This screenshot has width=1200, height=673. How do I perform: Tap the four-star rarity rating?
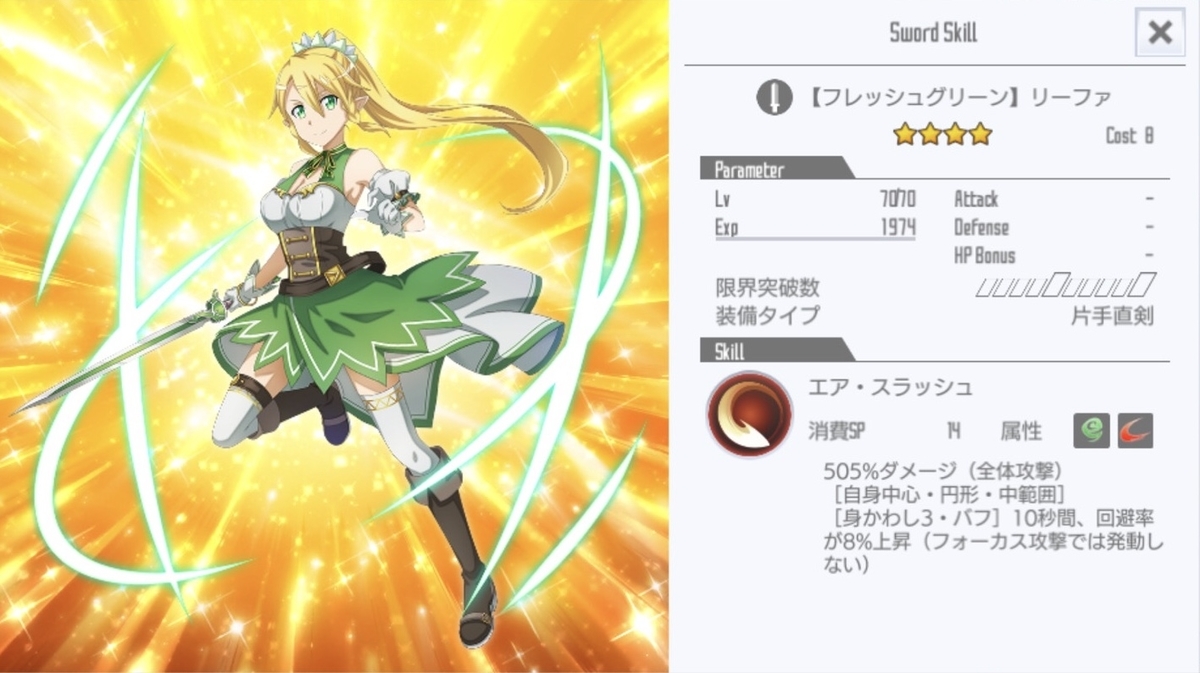942,134
